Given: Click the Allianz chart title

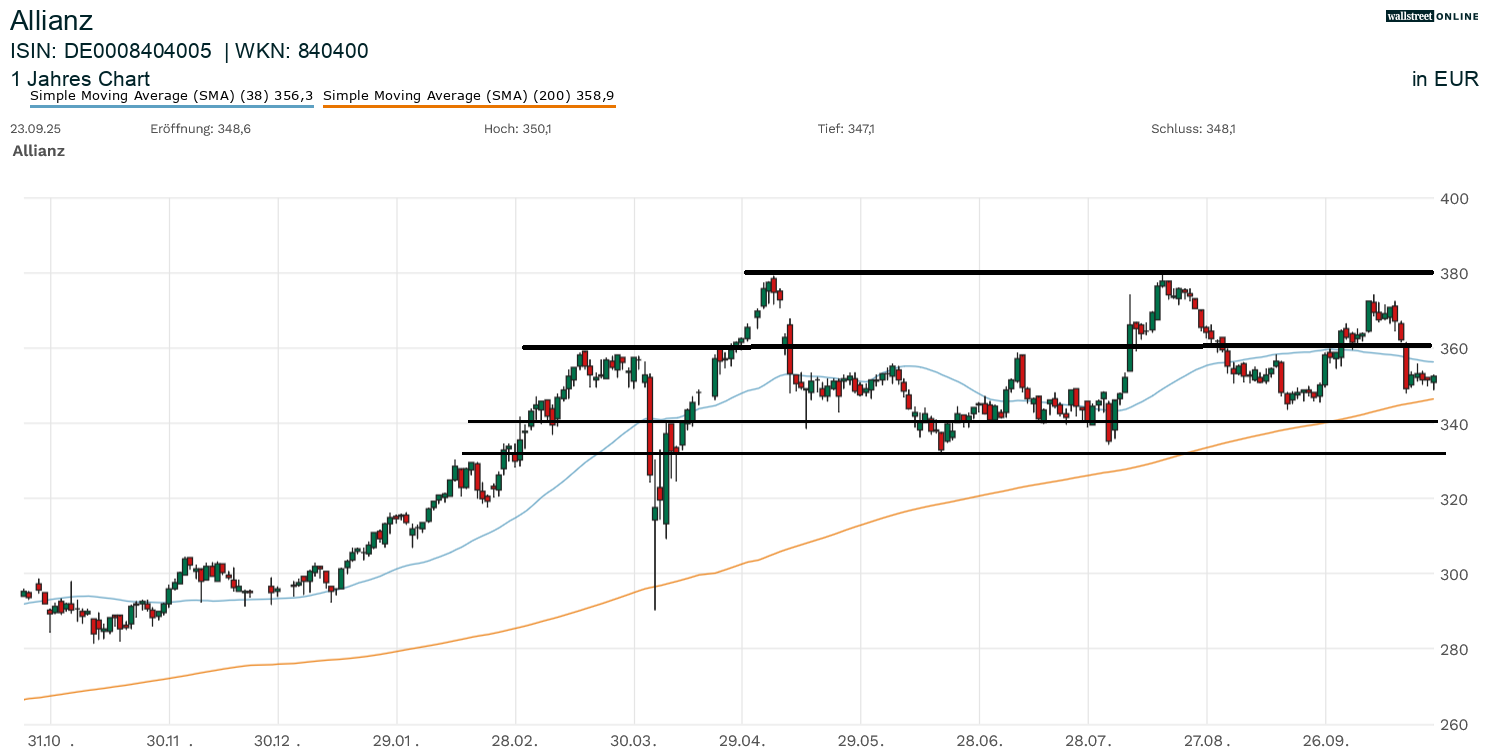Looking at the screenshot, I should tap(51, 20).
